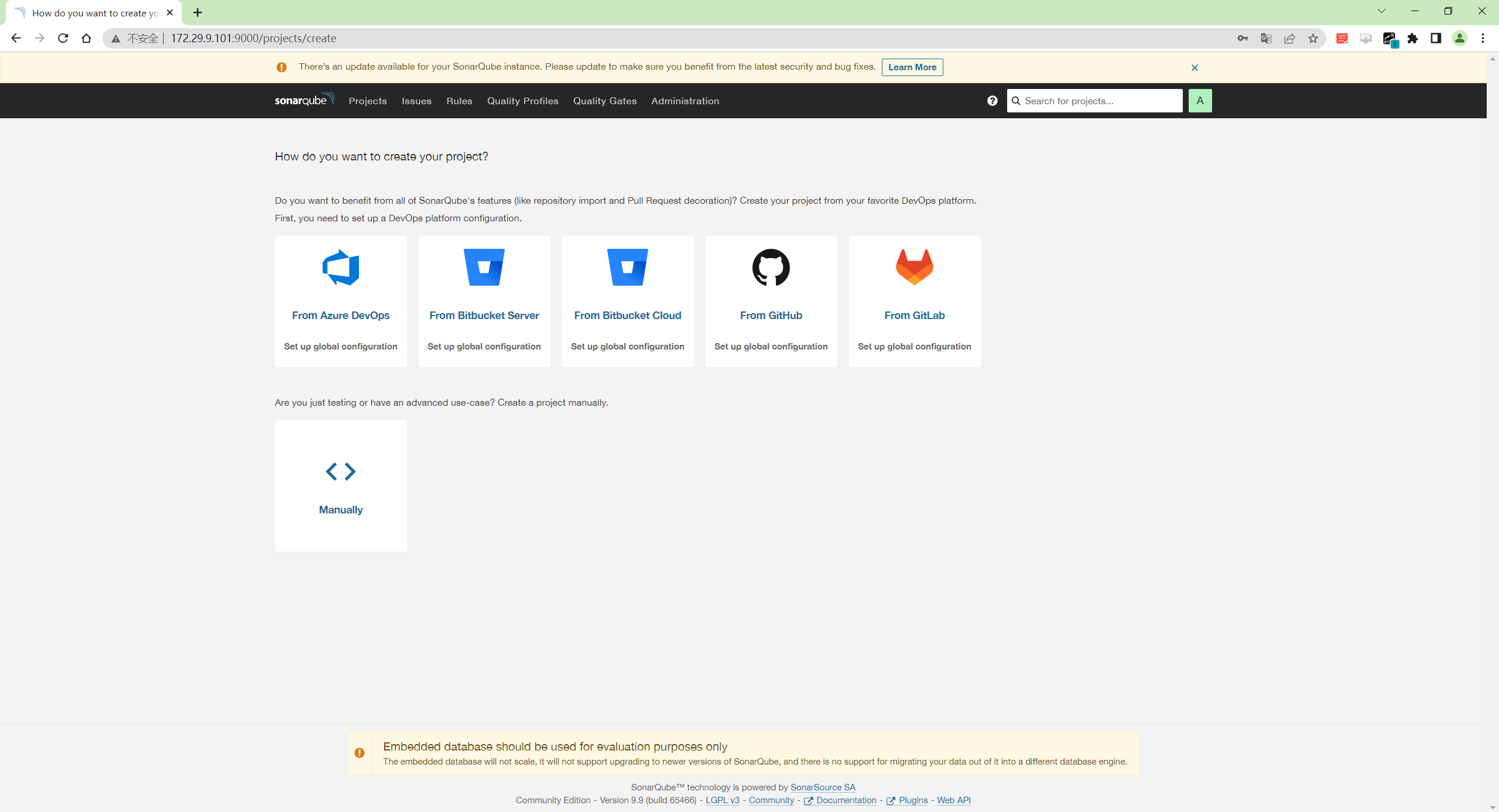Viewport: 1499px width, 812px height.
Task: Open the Administration menu item
Action: [x=685, y=101]
